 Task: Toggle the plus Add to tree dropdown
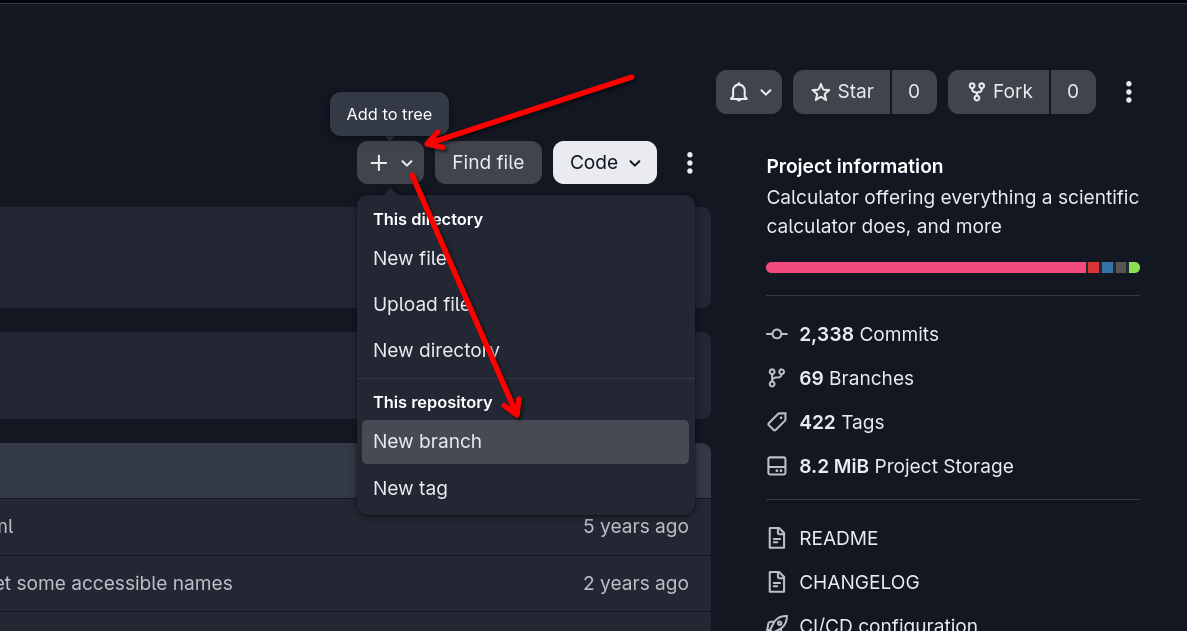click(391, 163)
